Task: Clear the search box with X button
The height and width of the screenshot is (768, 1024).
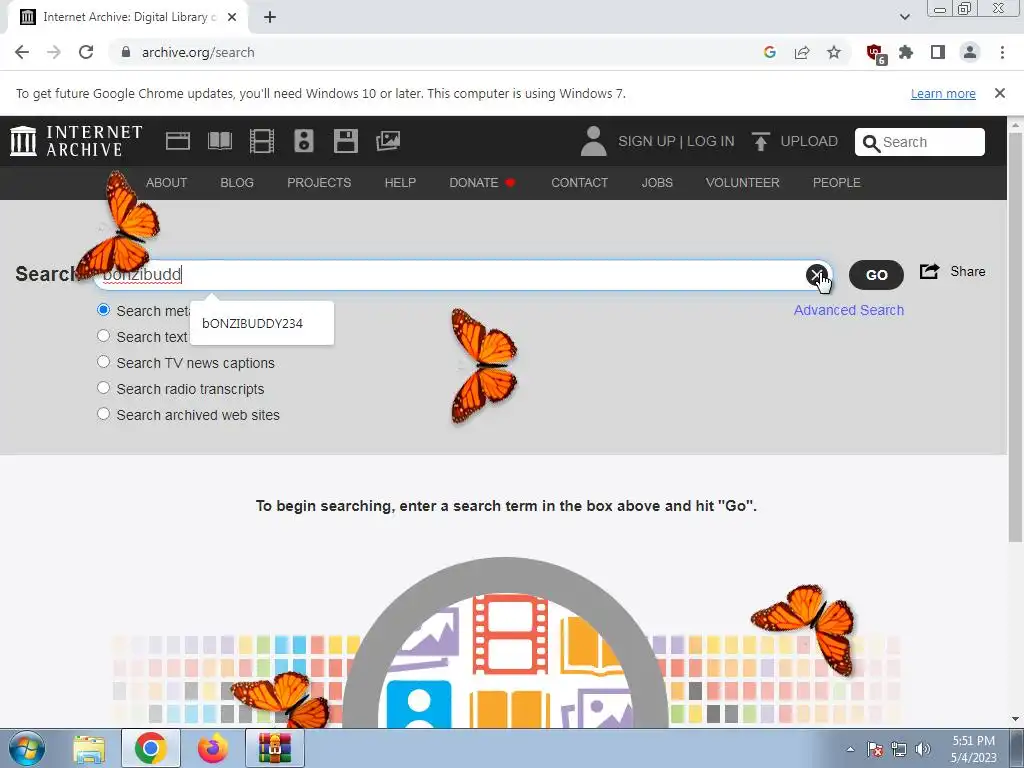Action: click(x=816, y=275)
